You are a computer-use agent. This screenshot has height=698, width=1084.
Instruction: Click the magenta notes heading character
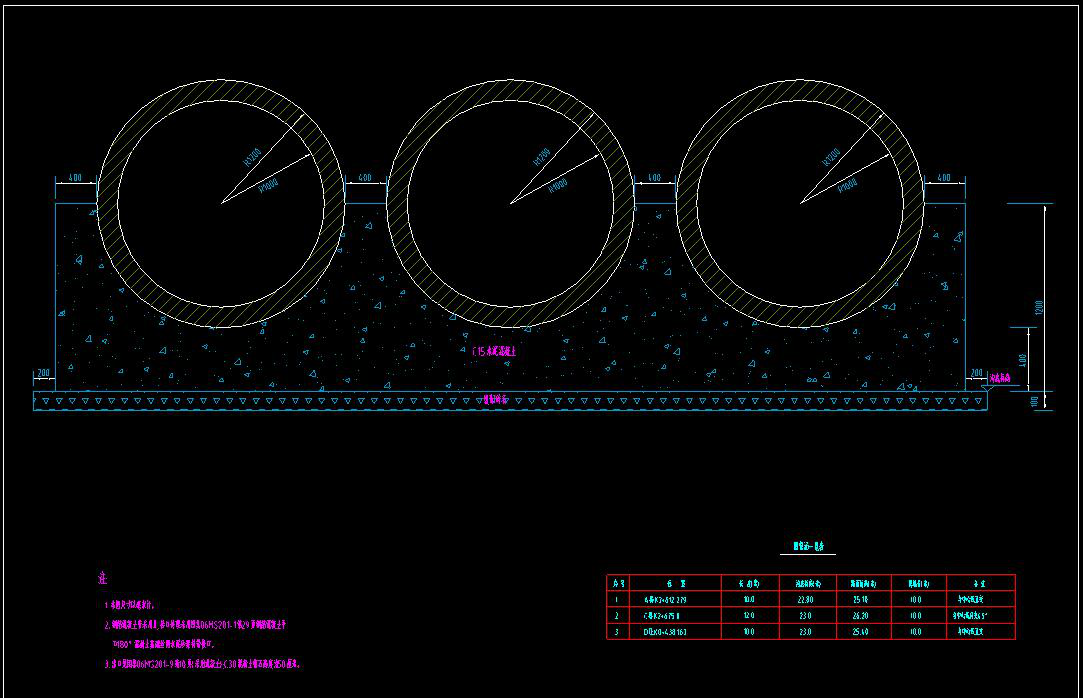pyautogui.click(x=102, y=578)
